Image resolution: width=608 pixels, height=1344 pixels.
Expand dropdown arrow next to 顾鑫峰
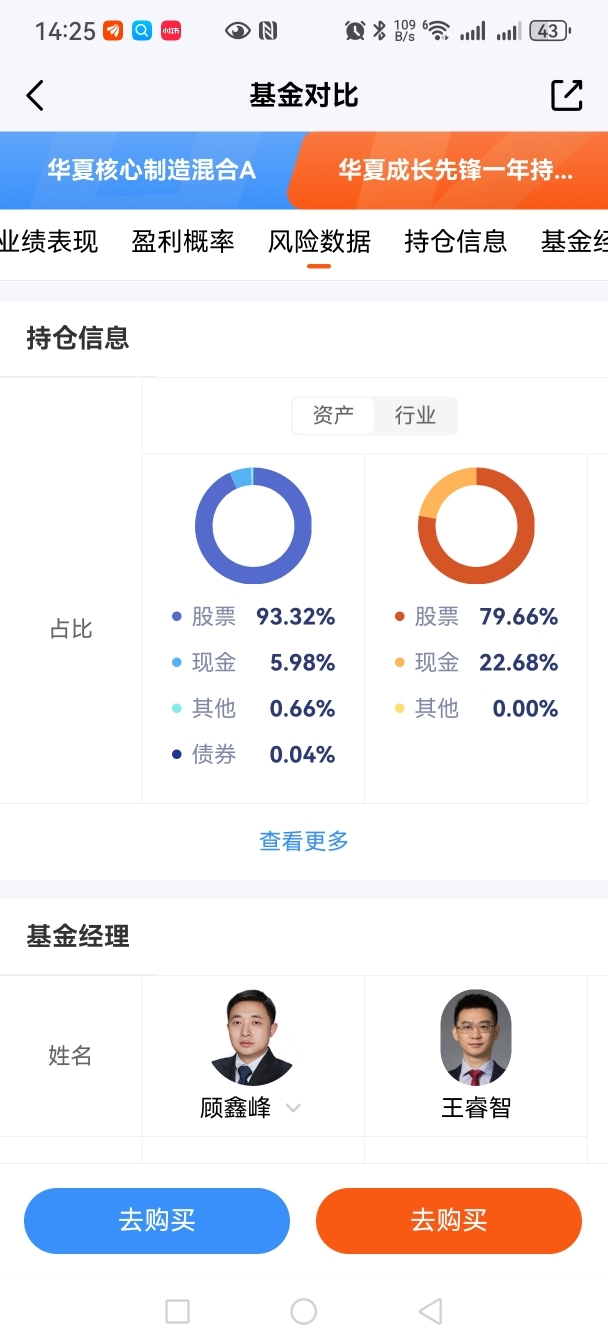pyautogui.click(x=293, y=1108)
